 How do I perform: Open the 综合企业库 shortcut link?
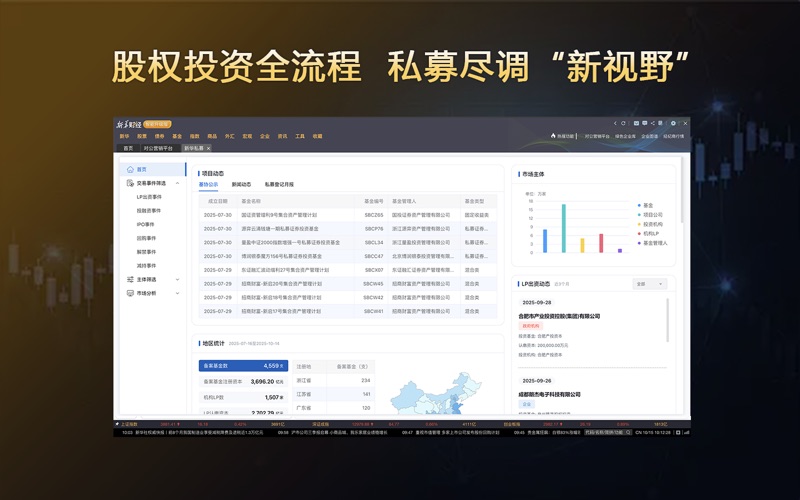(x=625, y=136)
